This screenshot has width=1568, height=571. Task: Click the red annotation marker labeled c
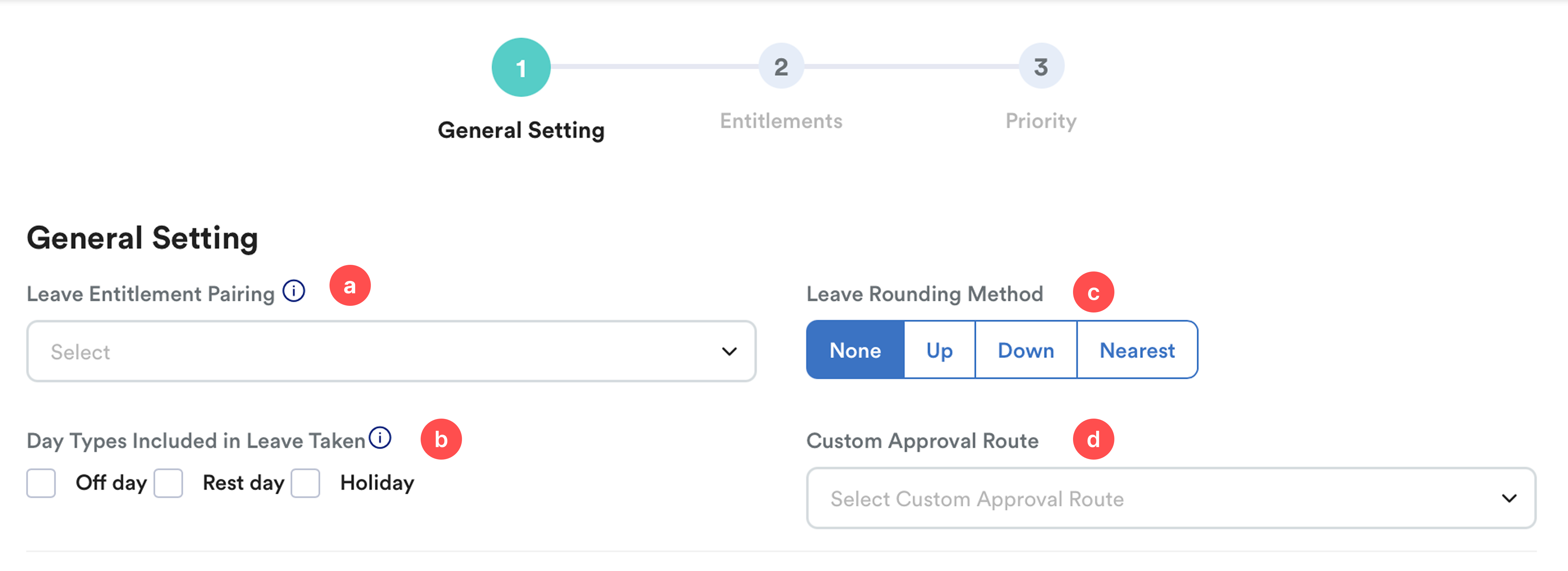[1093, 293]
